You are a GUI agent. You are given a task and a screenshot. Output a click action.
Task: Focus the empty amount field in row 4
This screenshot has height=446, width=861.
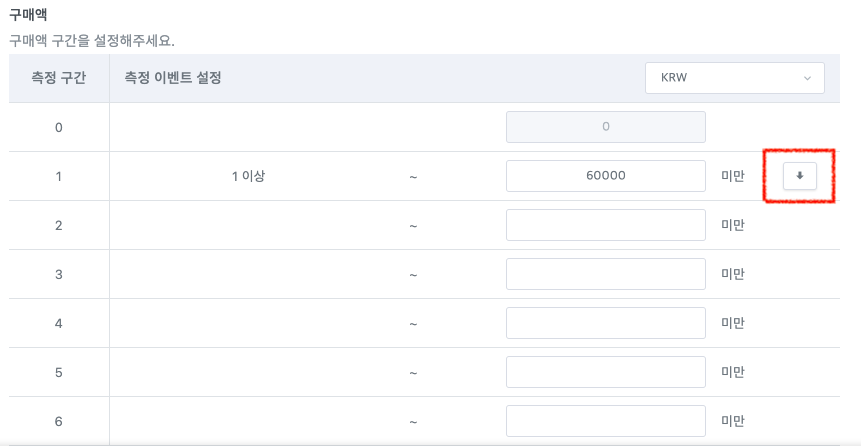pyautogui.click(x=606, y=323)
